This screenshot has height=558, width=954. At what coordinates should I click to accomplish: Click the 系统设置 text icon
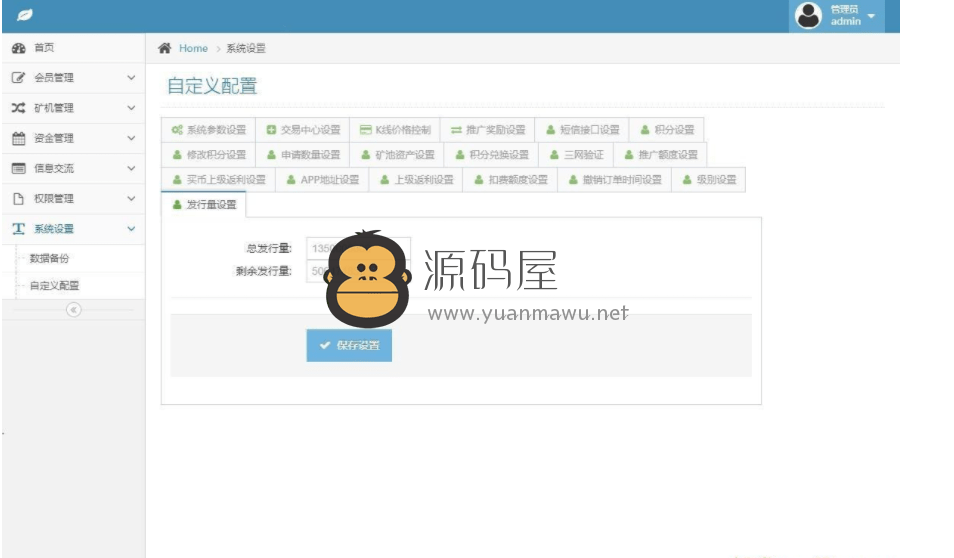(19, 228)
